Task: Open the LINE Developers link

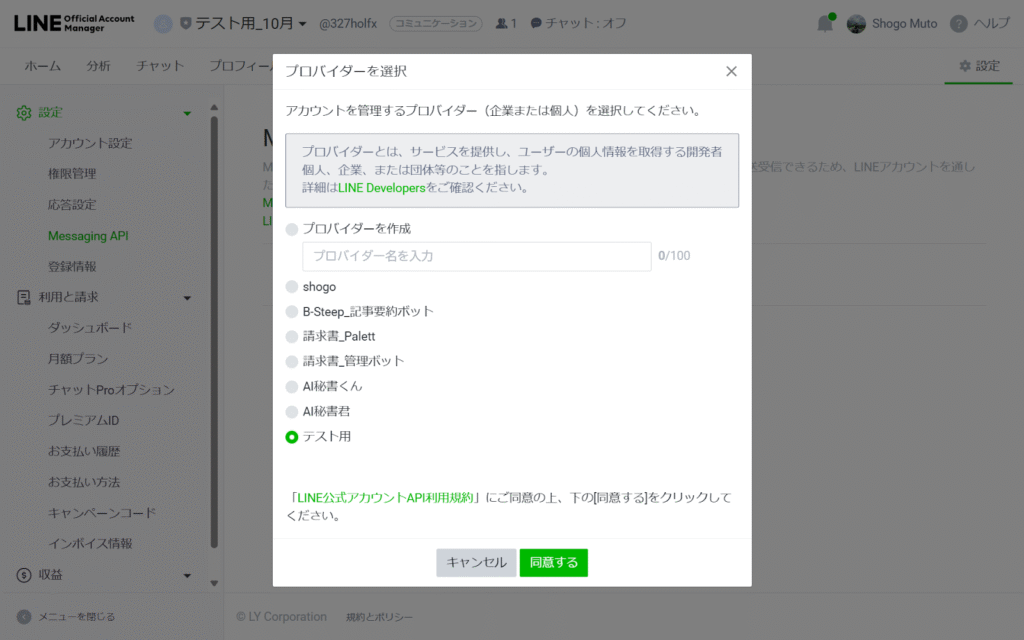Action: pos(381,187)
